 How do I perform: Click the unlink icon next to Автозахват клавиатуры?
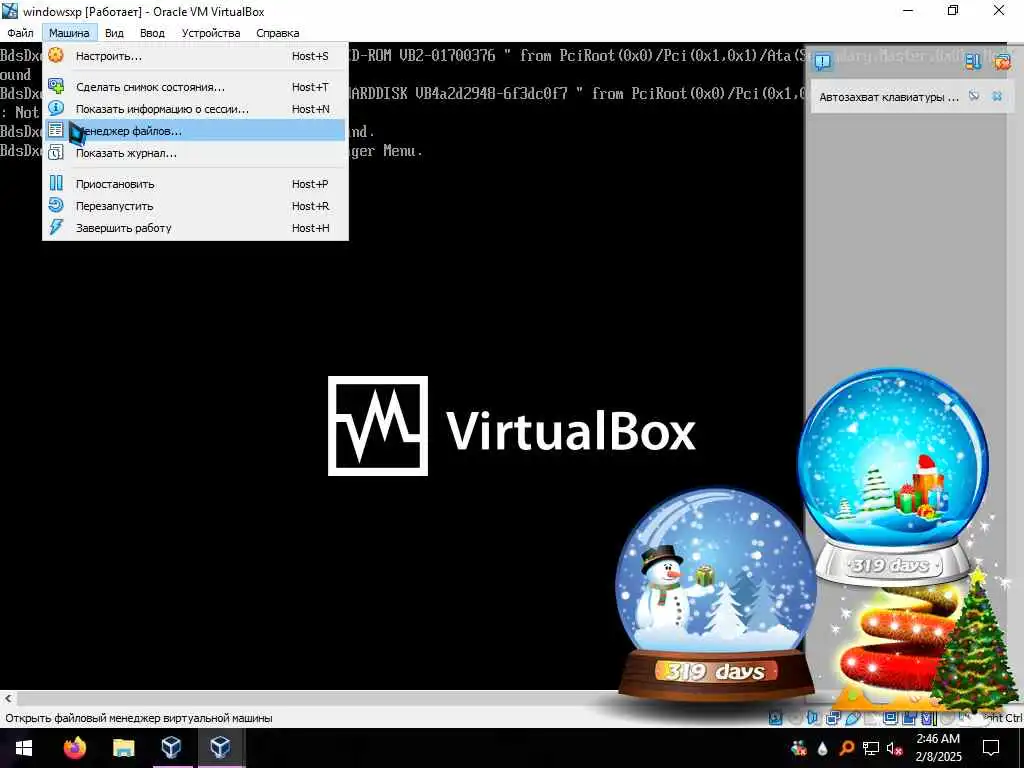click(974, 96)
